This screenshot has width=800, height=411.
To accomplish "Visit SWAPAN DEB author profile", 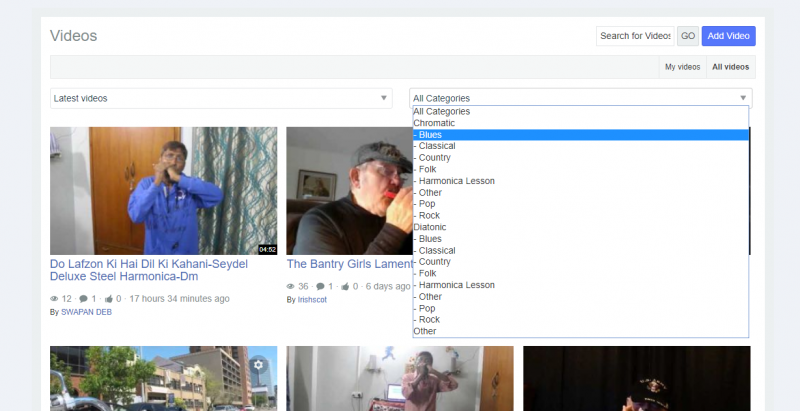I will pyautogui.click(x=86, y=312).
